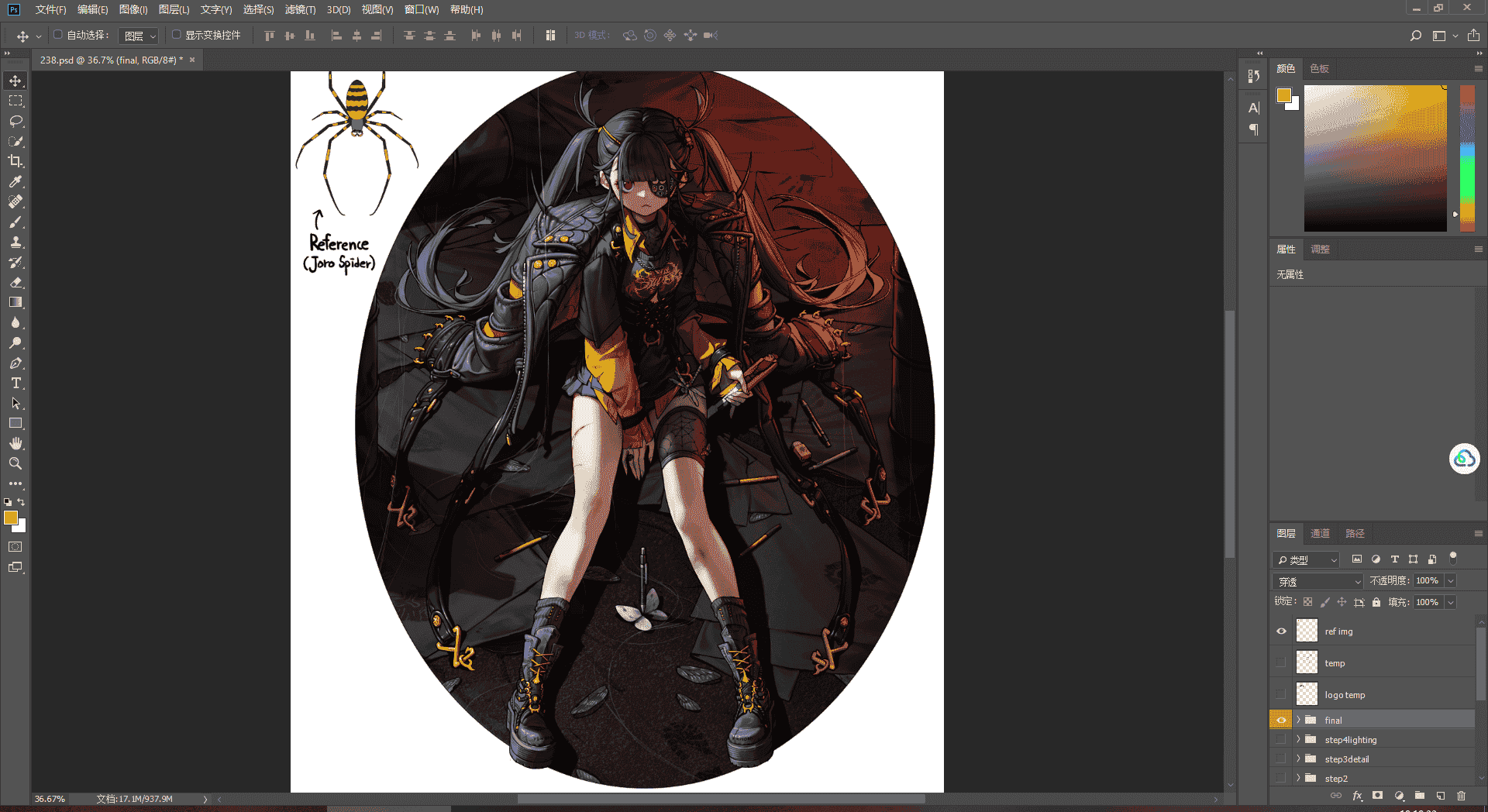This screenshot has width=1488, height=812.
Task: Open the 滤镜(T) menu
Action: click(x=300, y=10)
